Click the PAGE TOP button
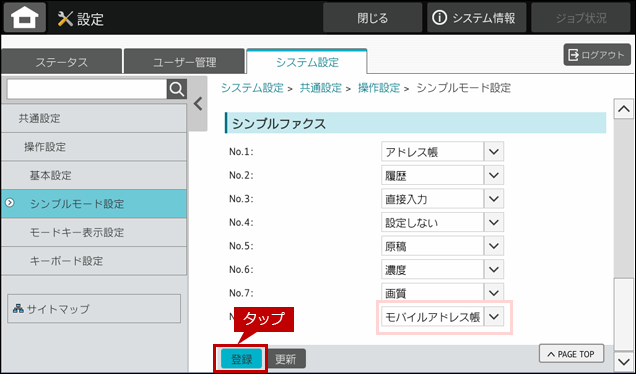 [x=571, y=354]
